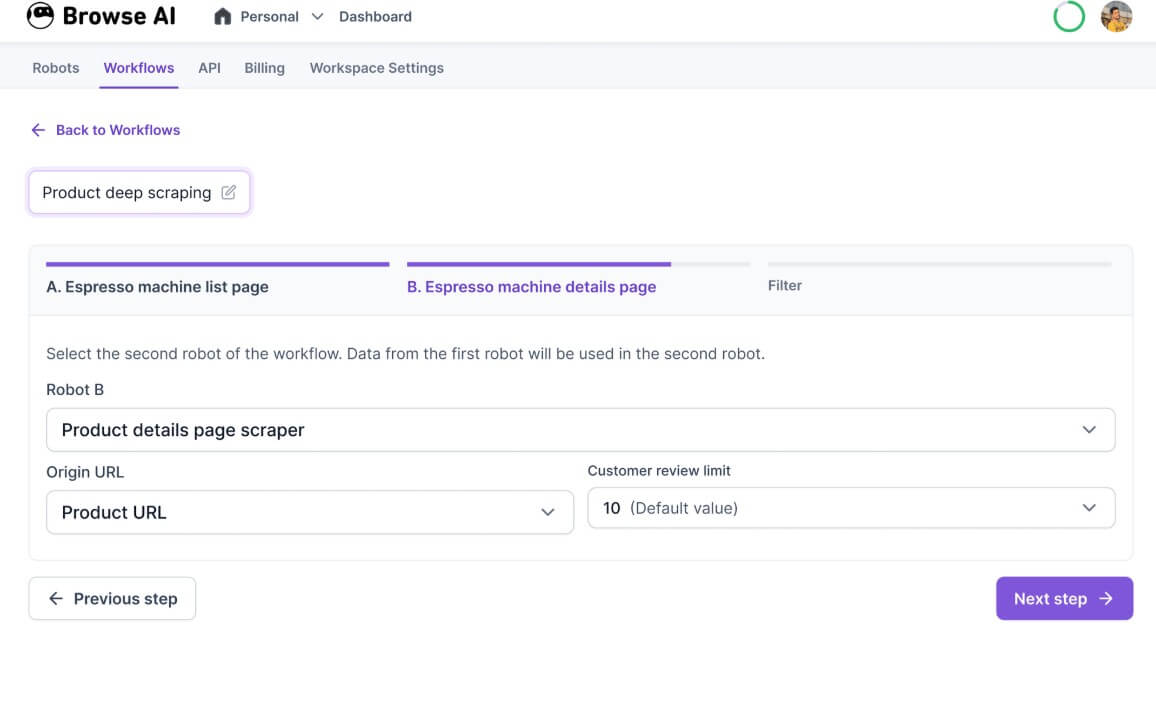Switch to the Robots tab

coord(56,68)
